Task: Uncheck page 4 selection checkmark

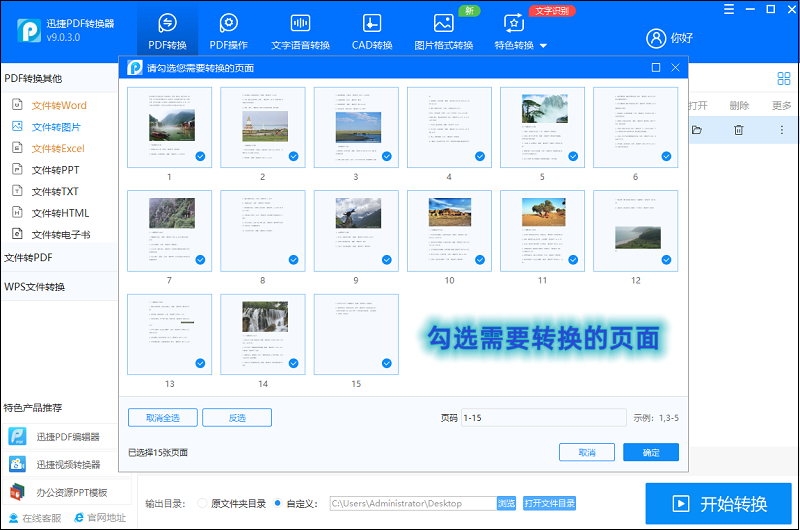Action: [x=480, y=156]
